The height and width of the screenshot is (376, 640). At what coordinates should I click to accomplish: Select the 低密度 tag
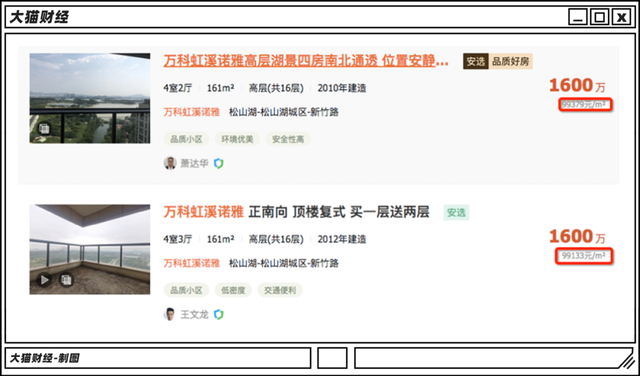click(233, 290)
